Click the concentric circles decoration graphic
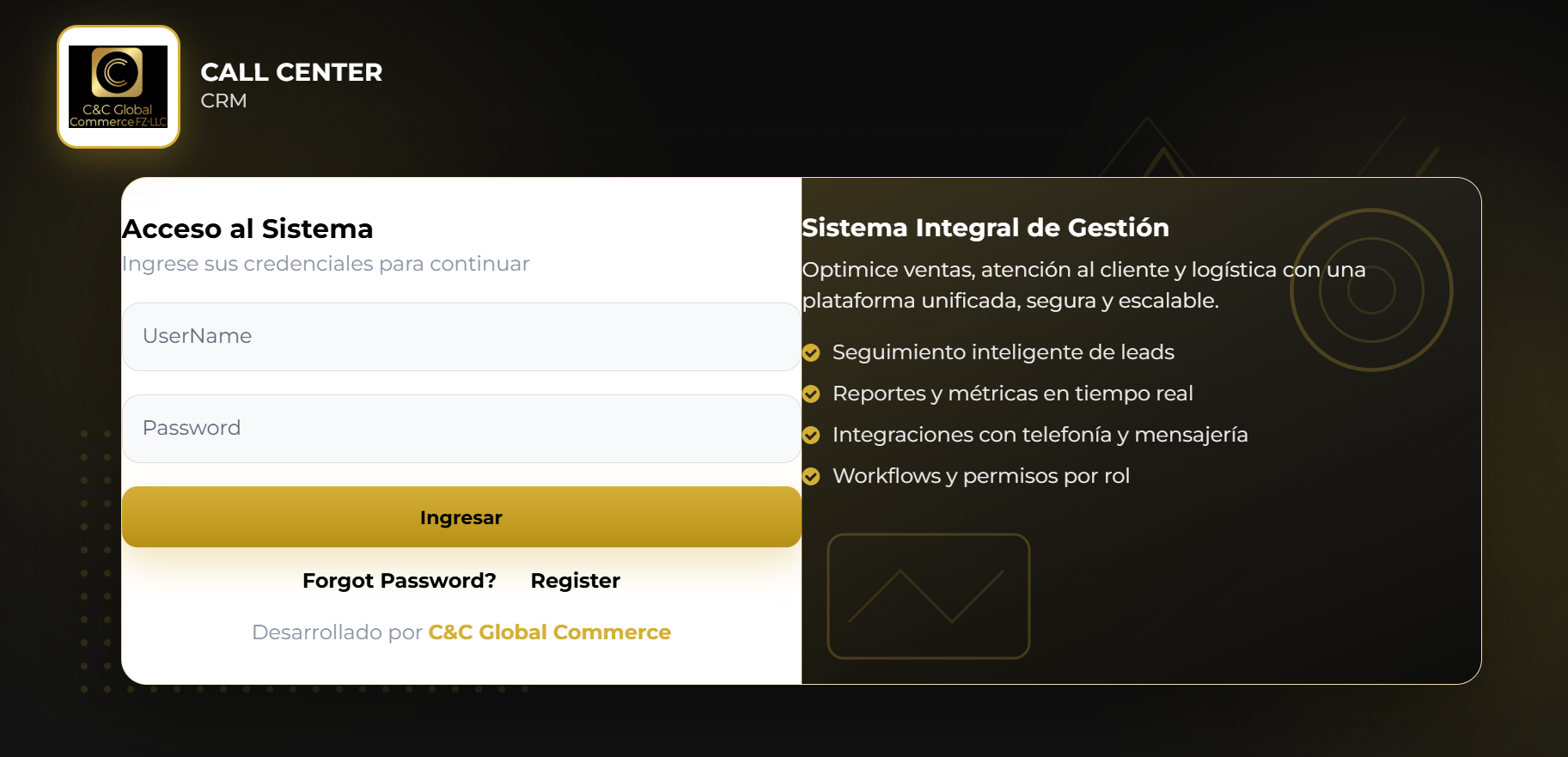This screenshot has width=1568, height=757. point(1370,290)
